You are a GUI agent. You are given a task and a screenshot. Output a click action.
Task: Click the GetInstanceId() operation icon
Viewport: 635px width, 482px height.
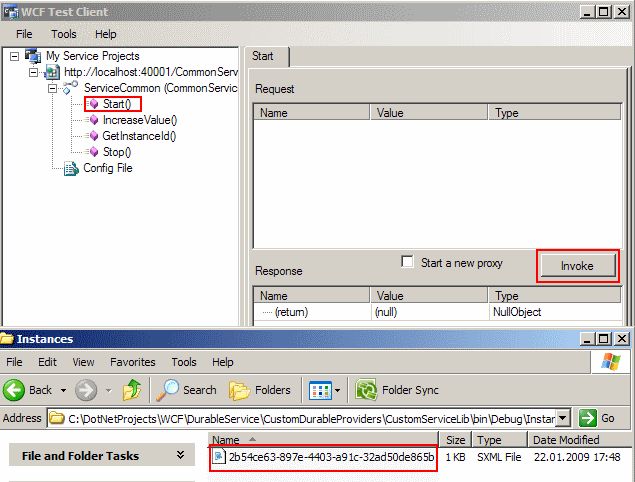click(x=94, y=136)
